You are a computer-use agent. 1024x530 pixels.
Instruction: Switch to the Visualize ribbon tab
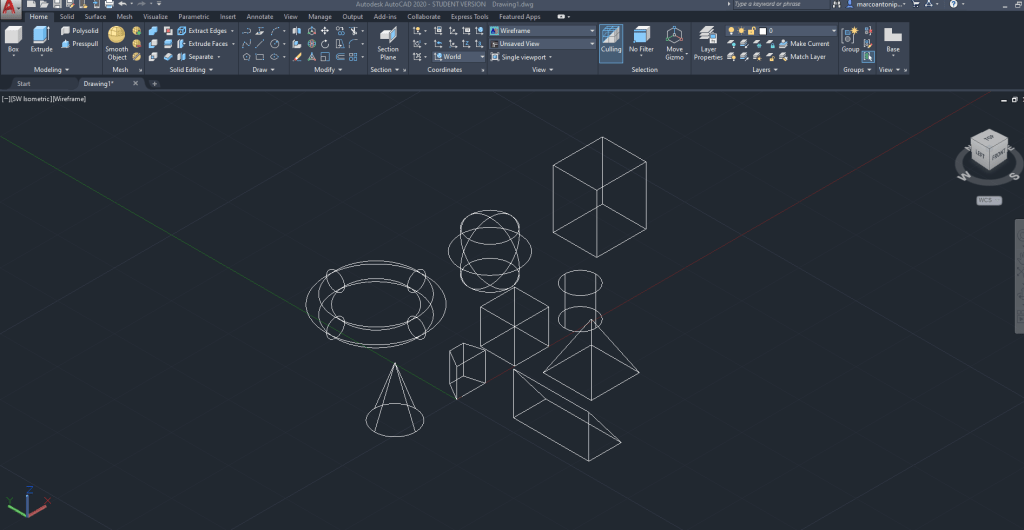(x=155, y=17)
